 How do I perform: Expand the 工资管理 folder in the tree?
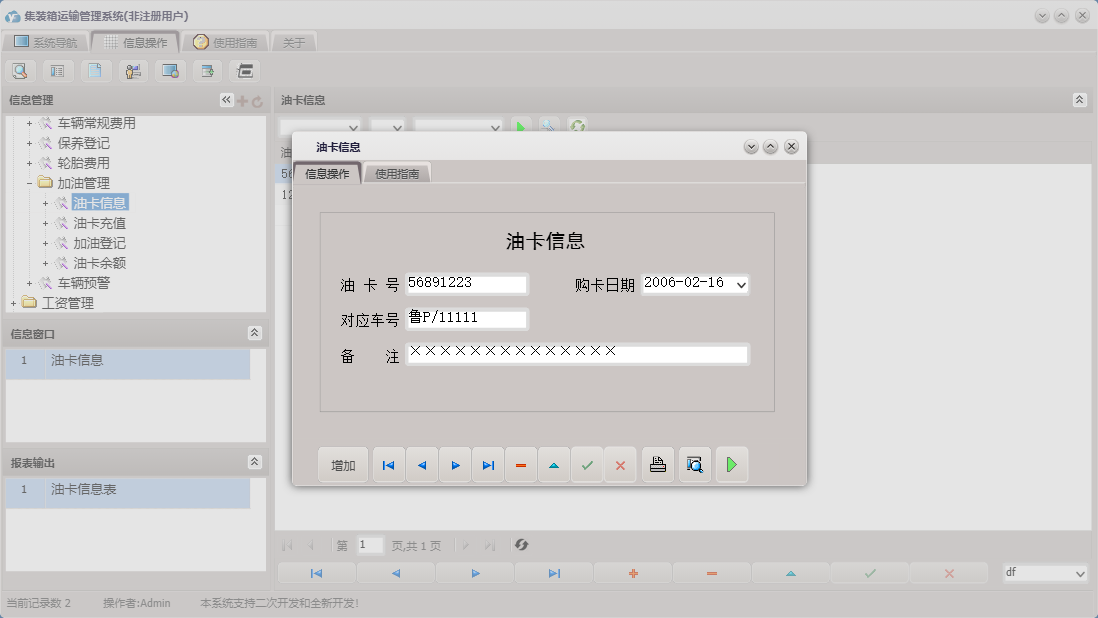click(x=14, y=303)
